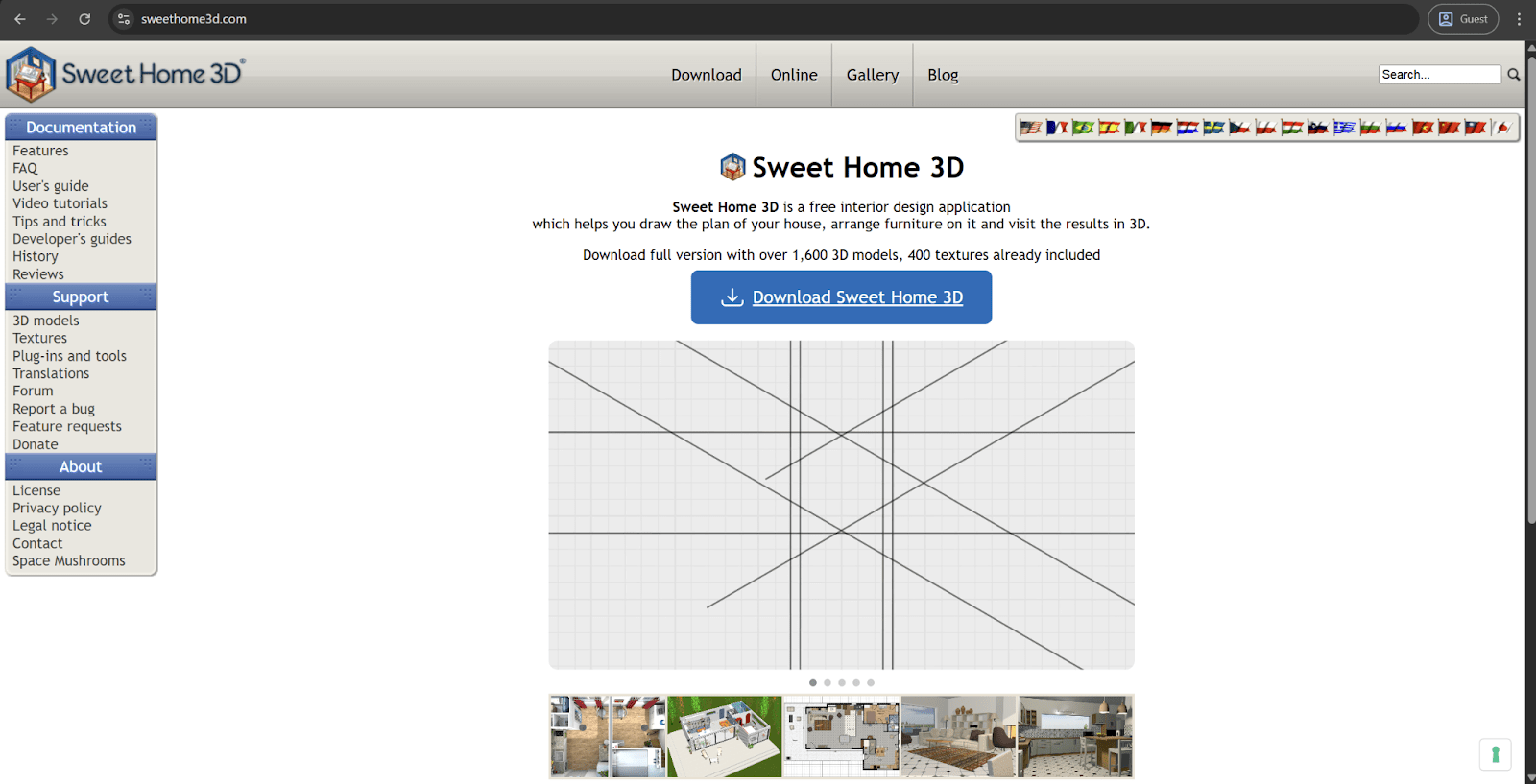Go to the Online menu item
1536x784 pixels.
pyautogui.click(x=794, y=75)
